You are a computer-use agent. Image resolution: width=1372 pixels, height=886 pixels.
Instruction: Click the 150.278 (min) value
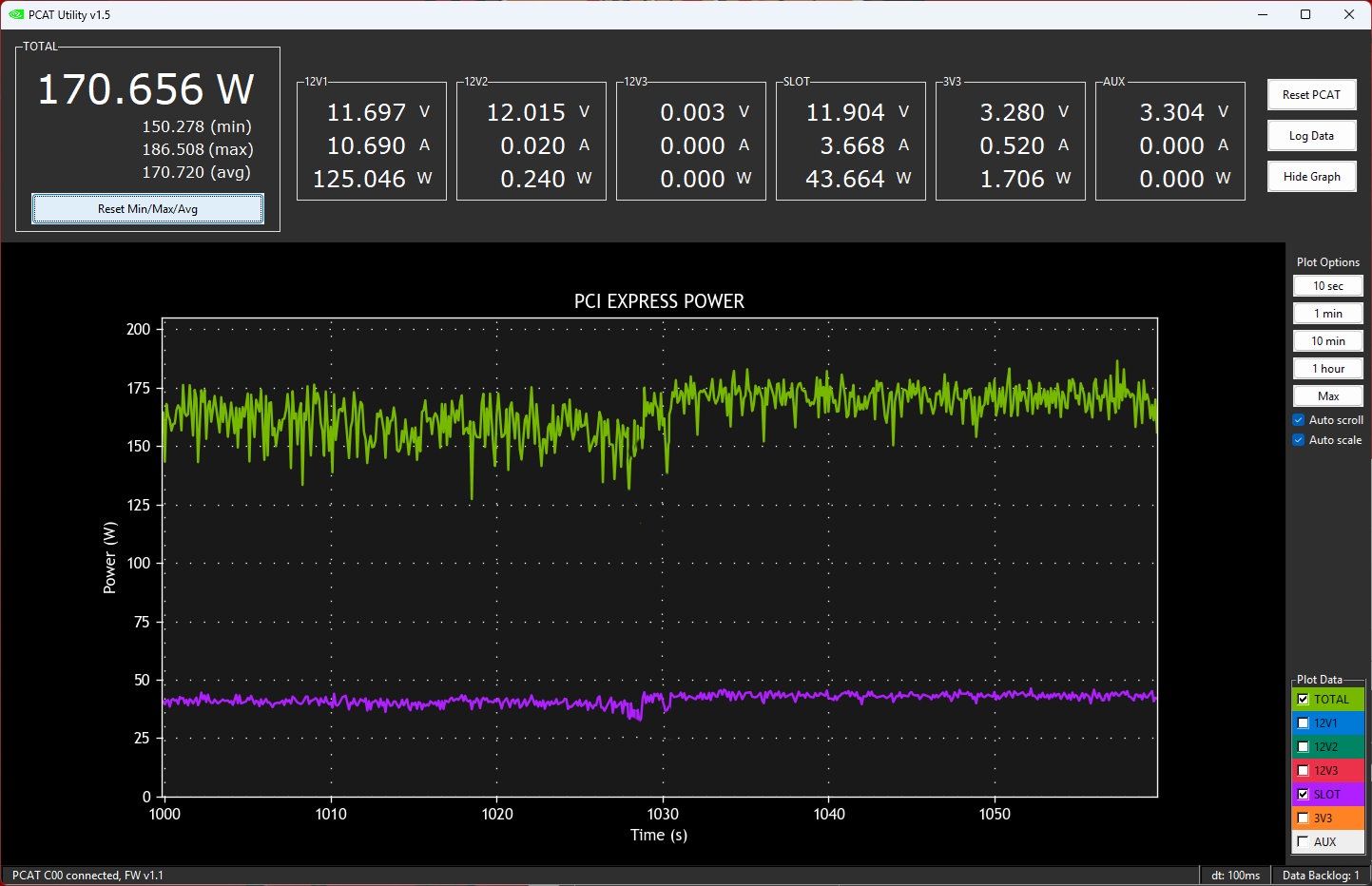point(197,126)
